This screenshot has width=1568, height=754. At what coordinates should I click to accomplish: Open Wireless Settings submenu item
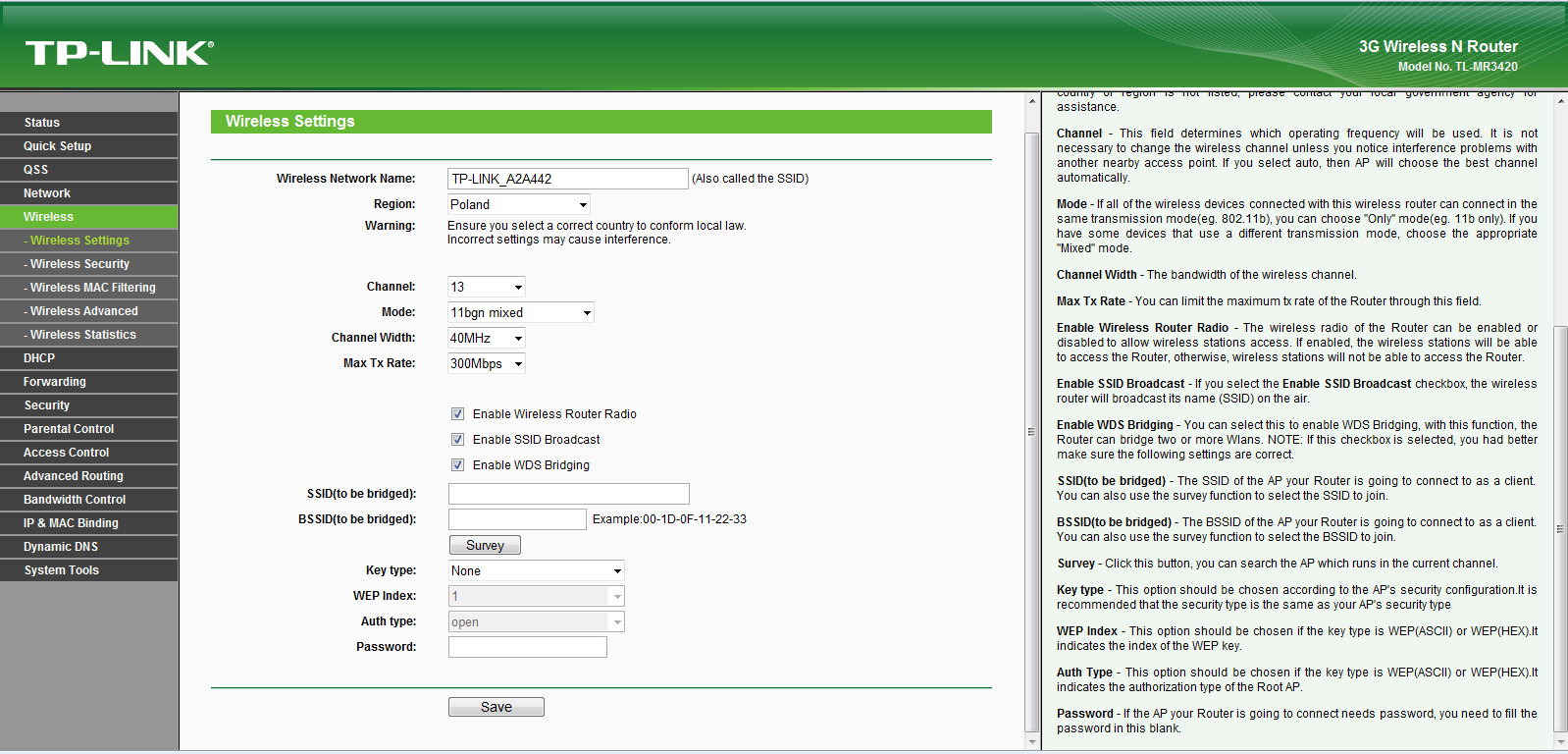89,241
